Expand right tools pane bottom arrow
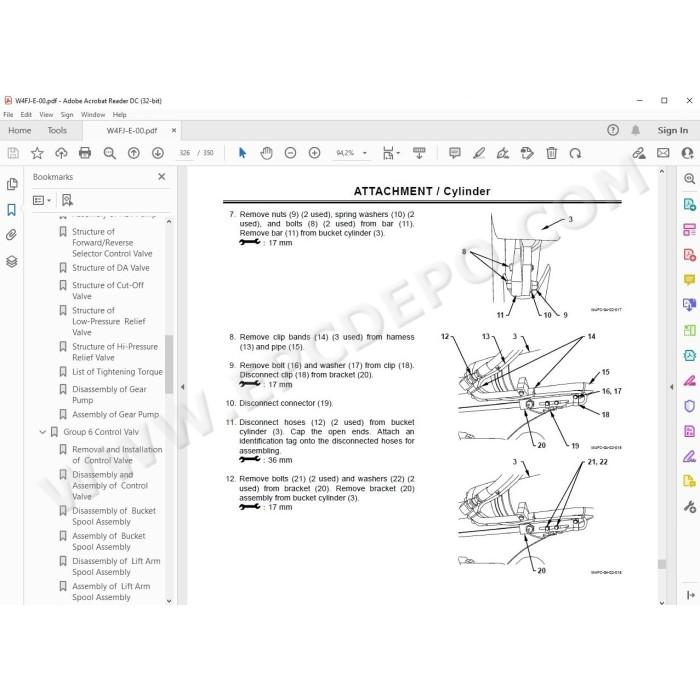The height and width of the screenshot is (700, 700). [x=690, y=595]
